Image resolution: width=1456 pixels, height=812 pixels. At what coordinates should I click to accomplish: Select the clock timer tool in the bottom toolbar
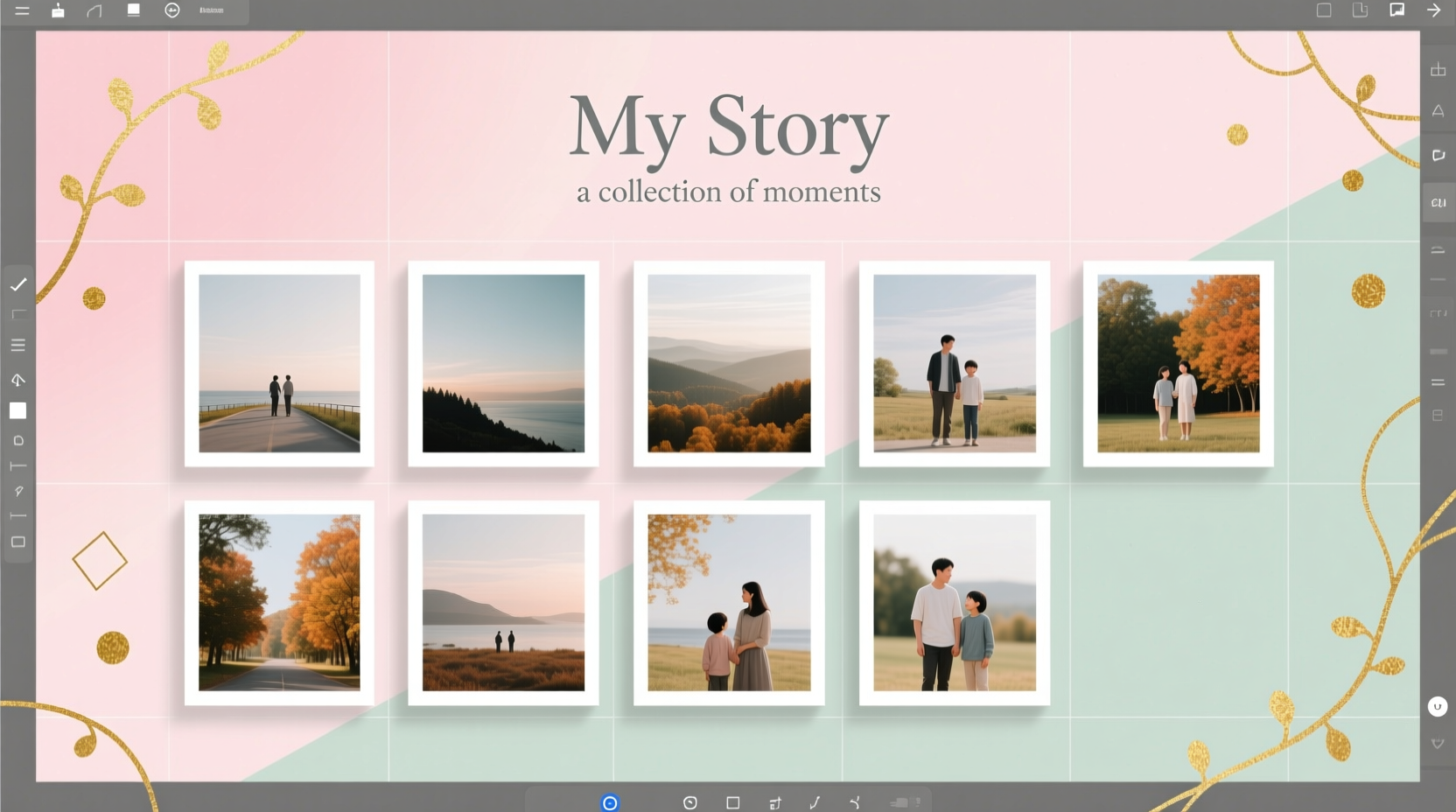click(690, 802)
